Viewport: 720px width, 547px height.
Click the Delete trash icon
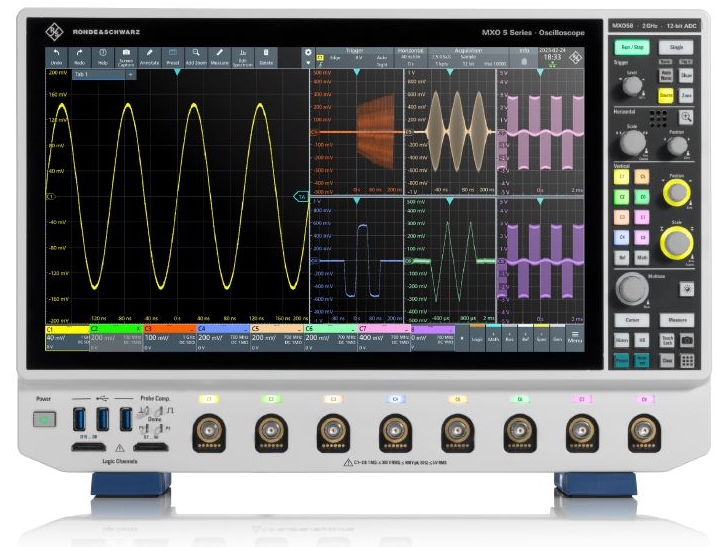pos(266,55)
